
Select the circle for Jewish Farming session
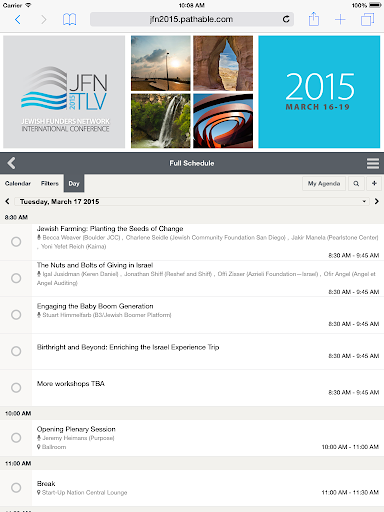click(16, 242)
